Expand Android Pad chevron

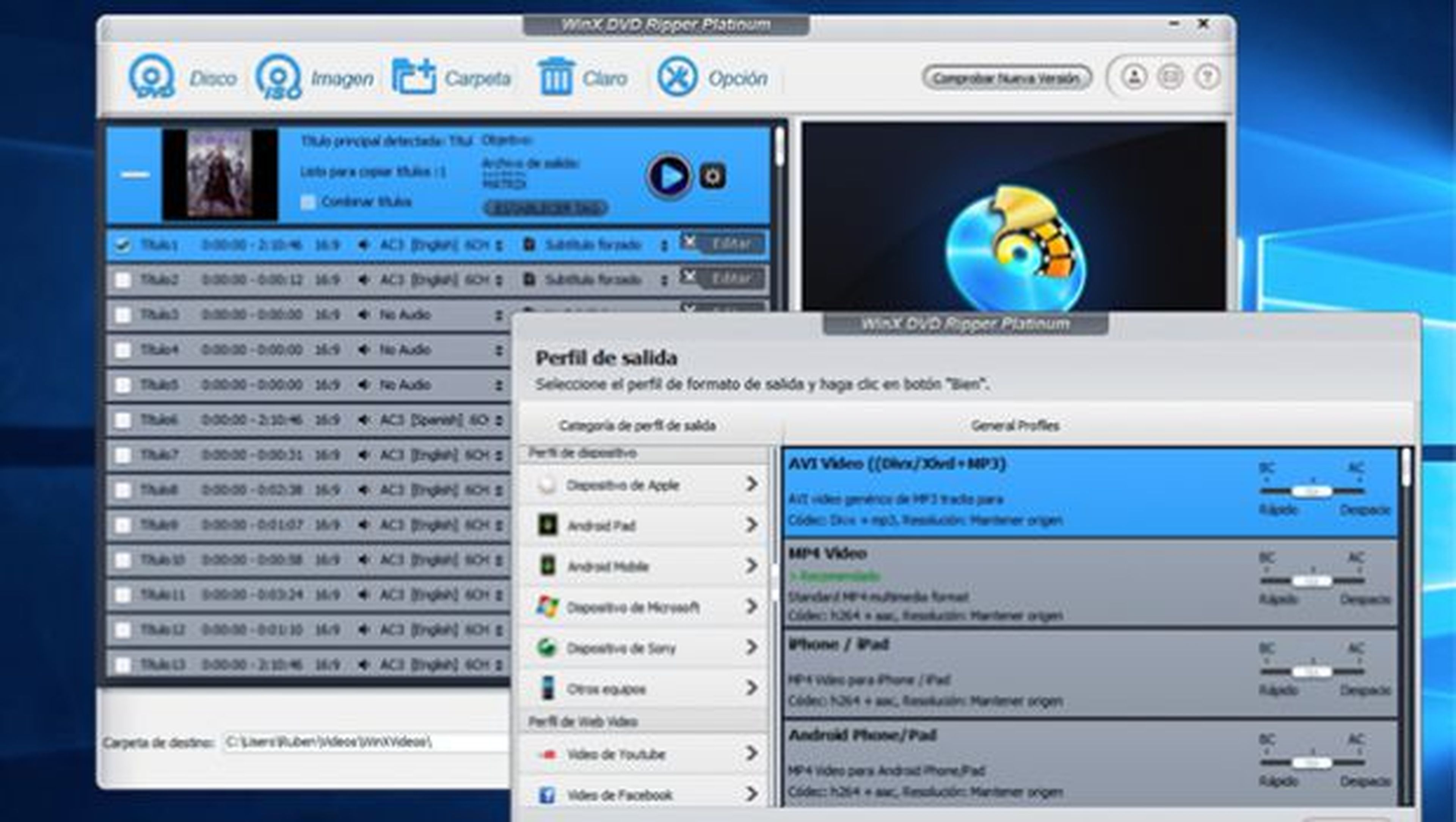click(x=751, y=525)
